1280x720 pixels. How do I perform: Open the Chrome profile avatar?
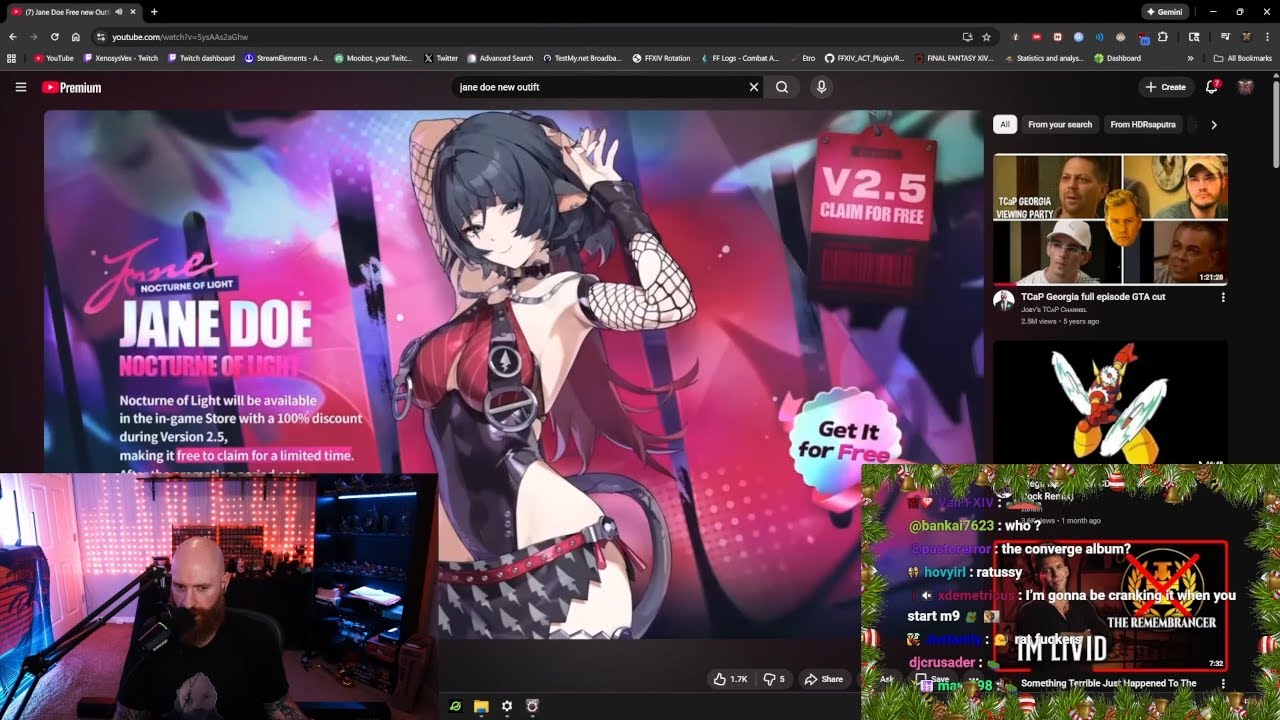[x=1245, y=36]
